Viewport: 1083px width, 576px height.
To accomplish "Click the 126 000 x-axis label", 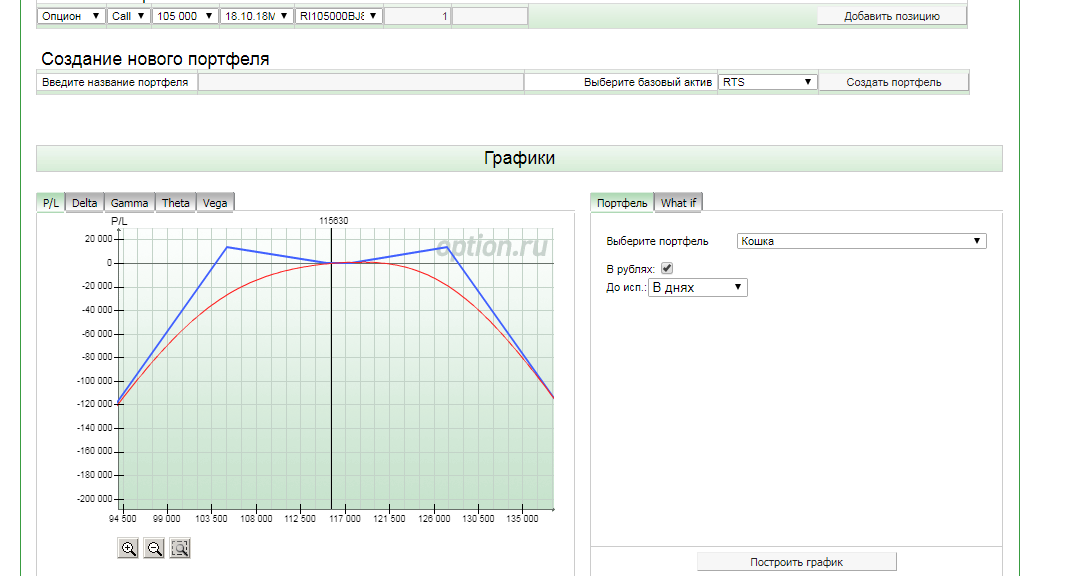I will [434, 519].
